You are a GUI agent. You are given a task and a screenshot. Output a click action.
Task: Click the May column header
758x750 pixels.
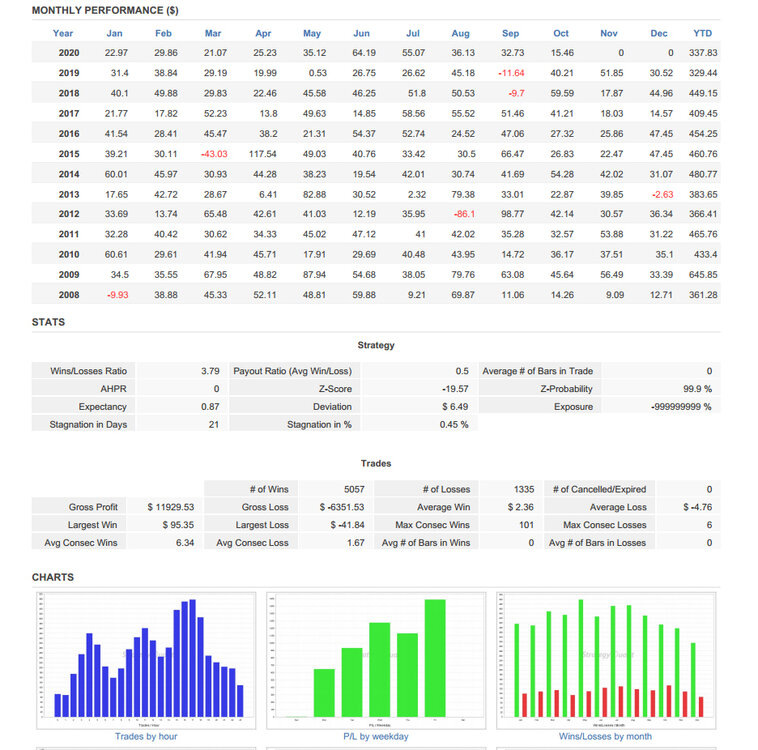[x=312, y=33]
